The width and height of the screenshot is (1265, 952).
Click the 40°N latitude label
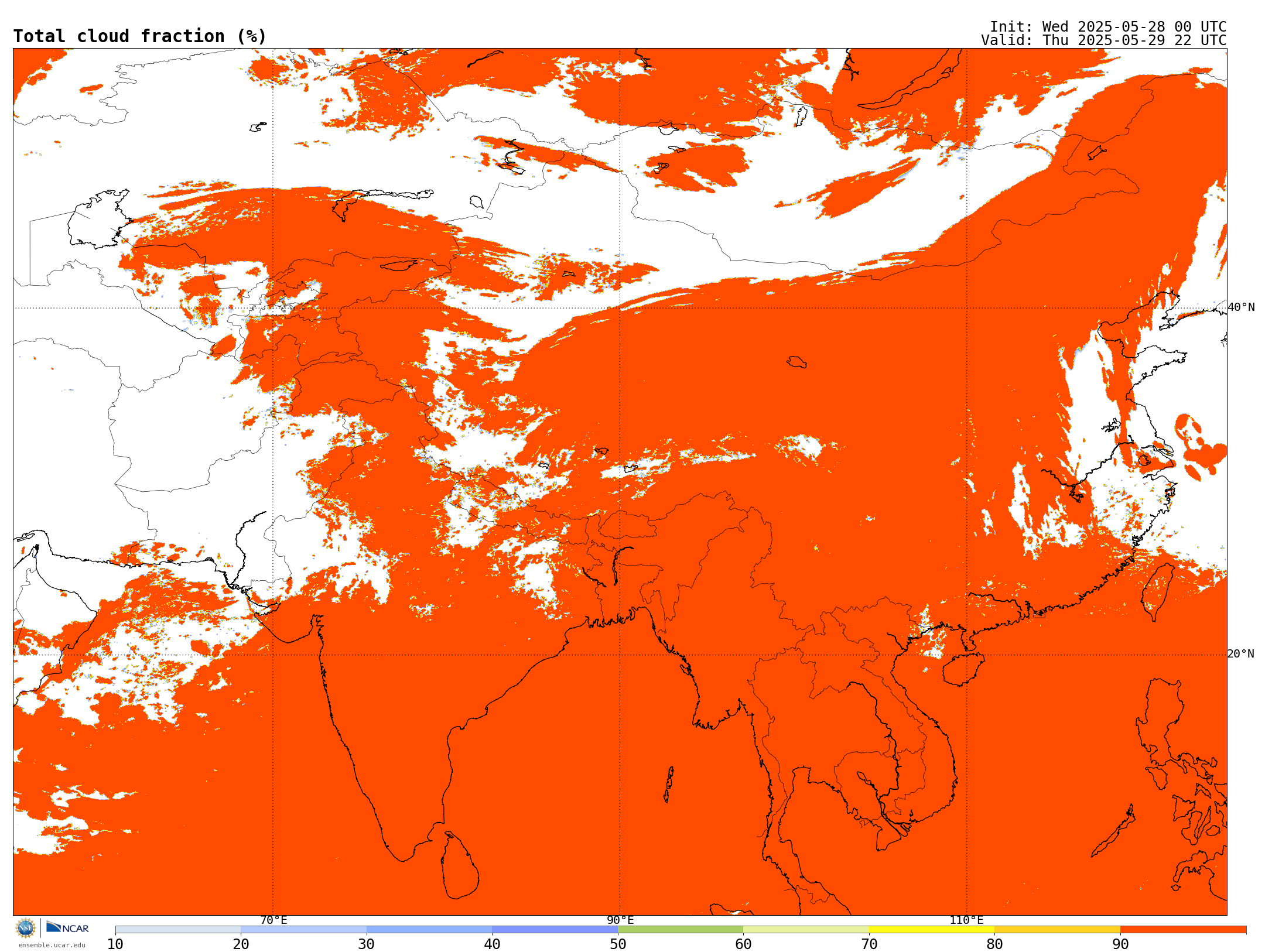(1241, 307)
